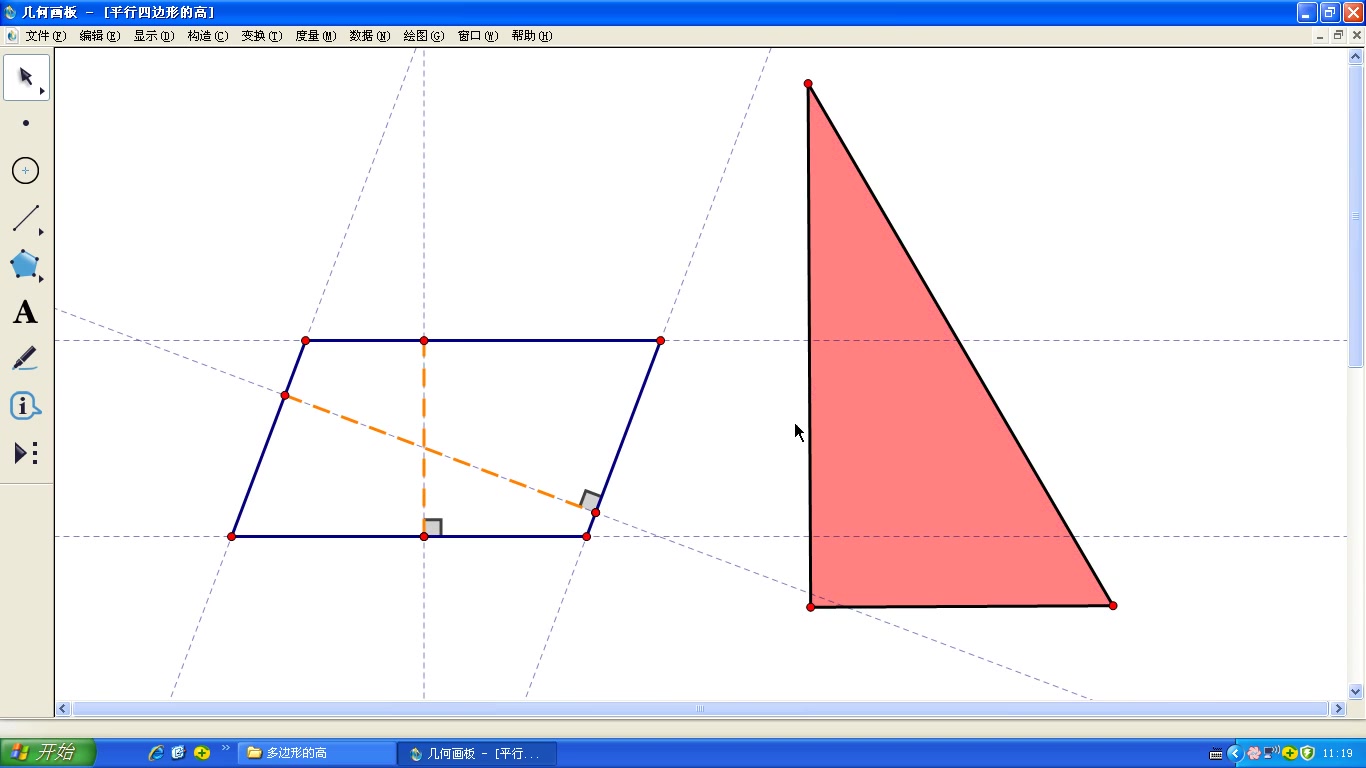This screenshot has height=768, width=1366.
Task: Open the 显示 (Display) menu
Action: coord(154,36)
